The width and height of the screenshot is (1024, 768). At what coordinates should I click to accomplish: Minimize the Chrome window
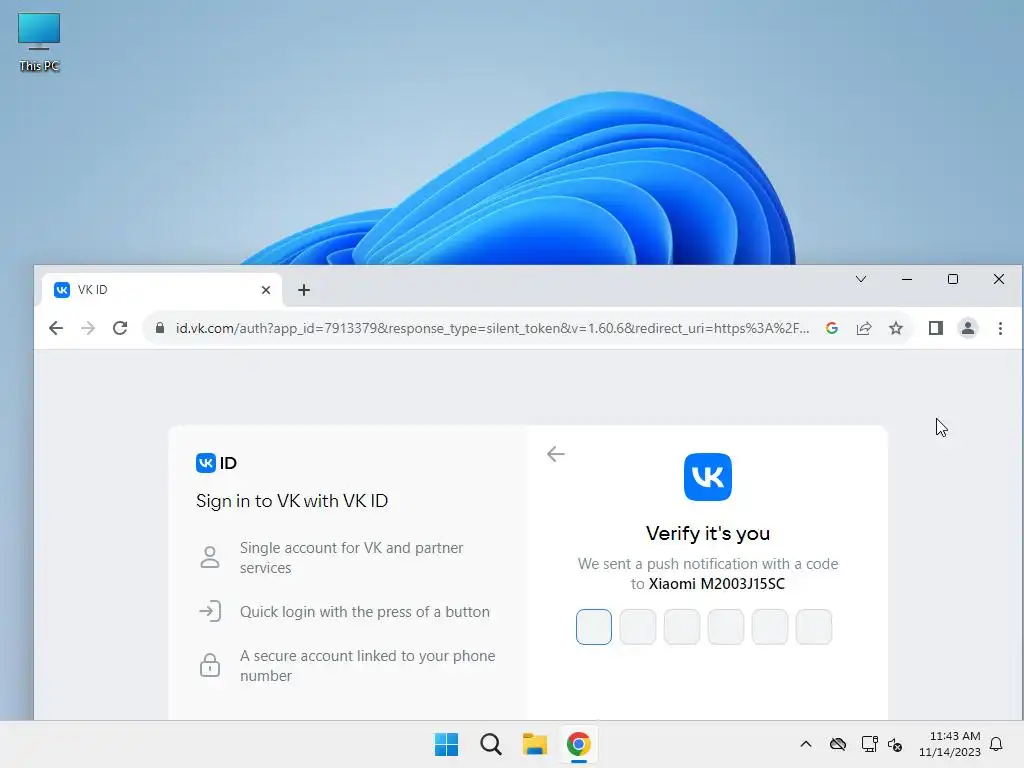pyautogui.click(x=906, y=279)
